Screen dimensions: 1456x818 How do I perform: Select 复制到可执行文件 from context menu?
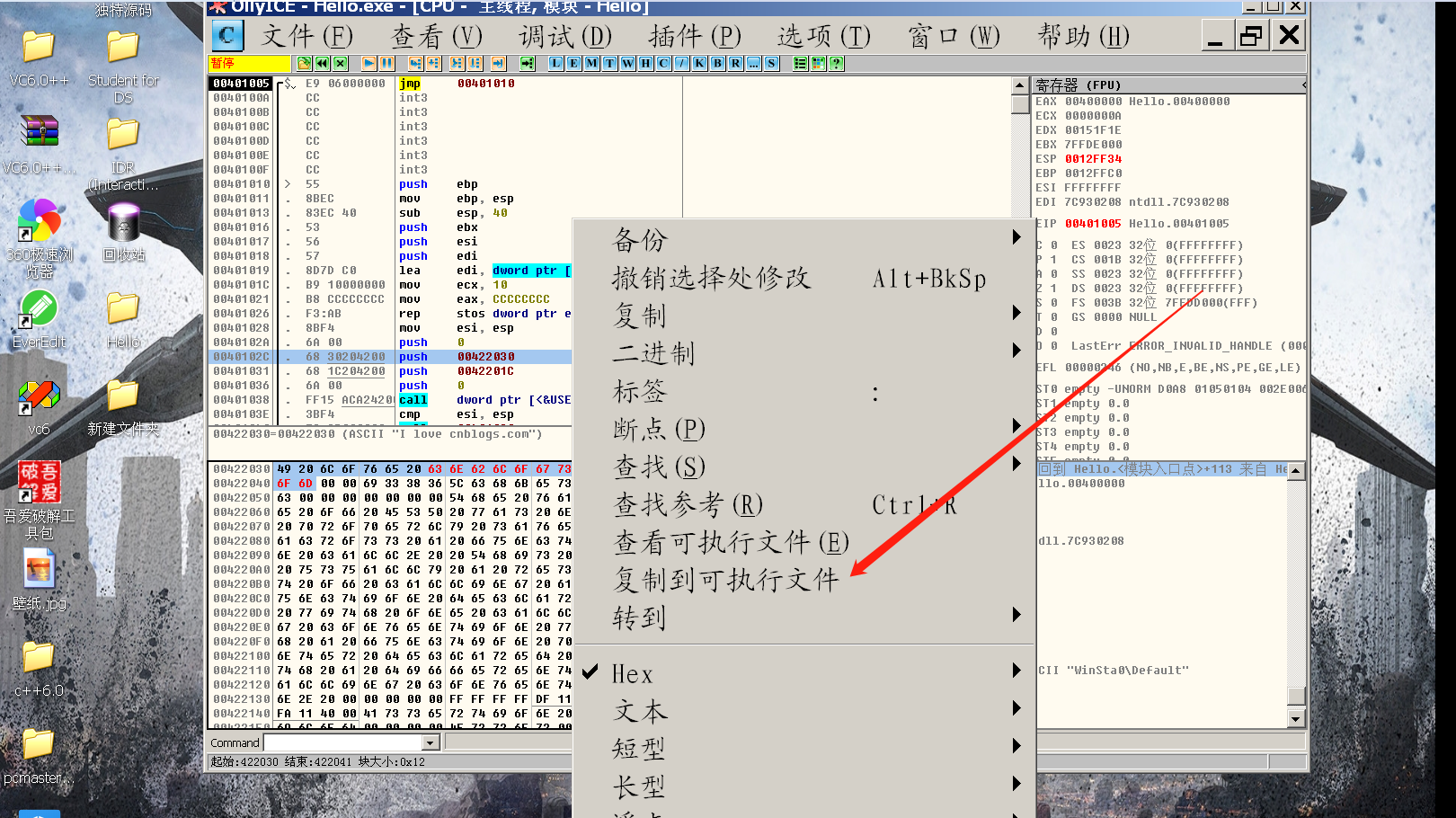(803, 579)
